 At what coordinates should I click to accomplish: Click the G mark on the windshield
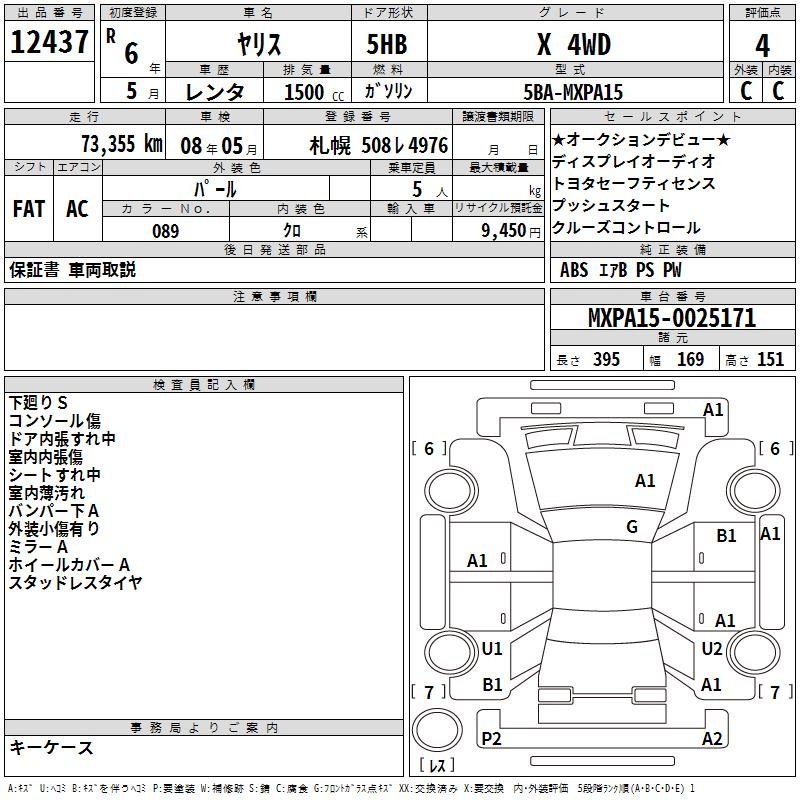632,527
